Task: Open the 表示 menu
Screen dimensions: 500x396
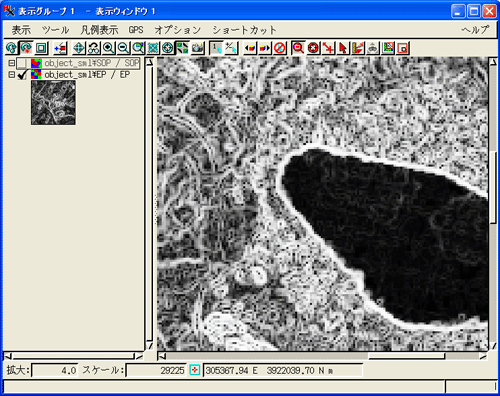Action: pyautogui.click(x=21, y=30)
